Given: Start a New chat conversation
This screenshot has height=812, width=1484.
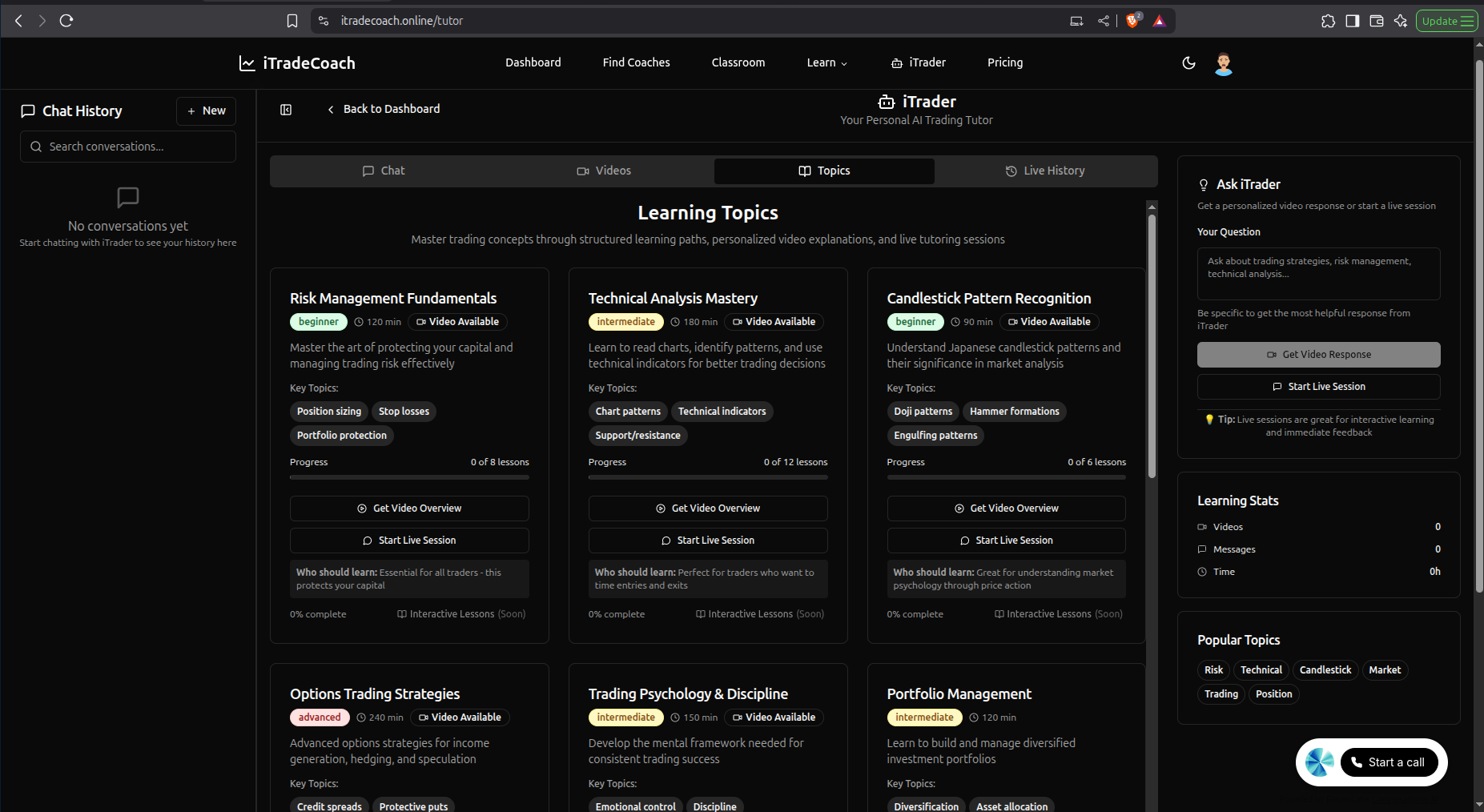Looking at the screenshot, I should (206, 111).
